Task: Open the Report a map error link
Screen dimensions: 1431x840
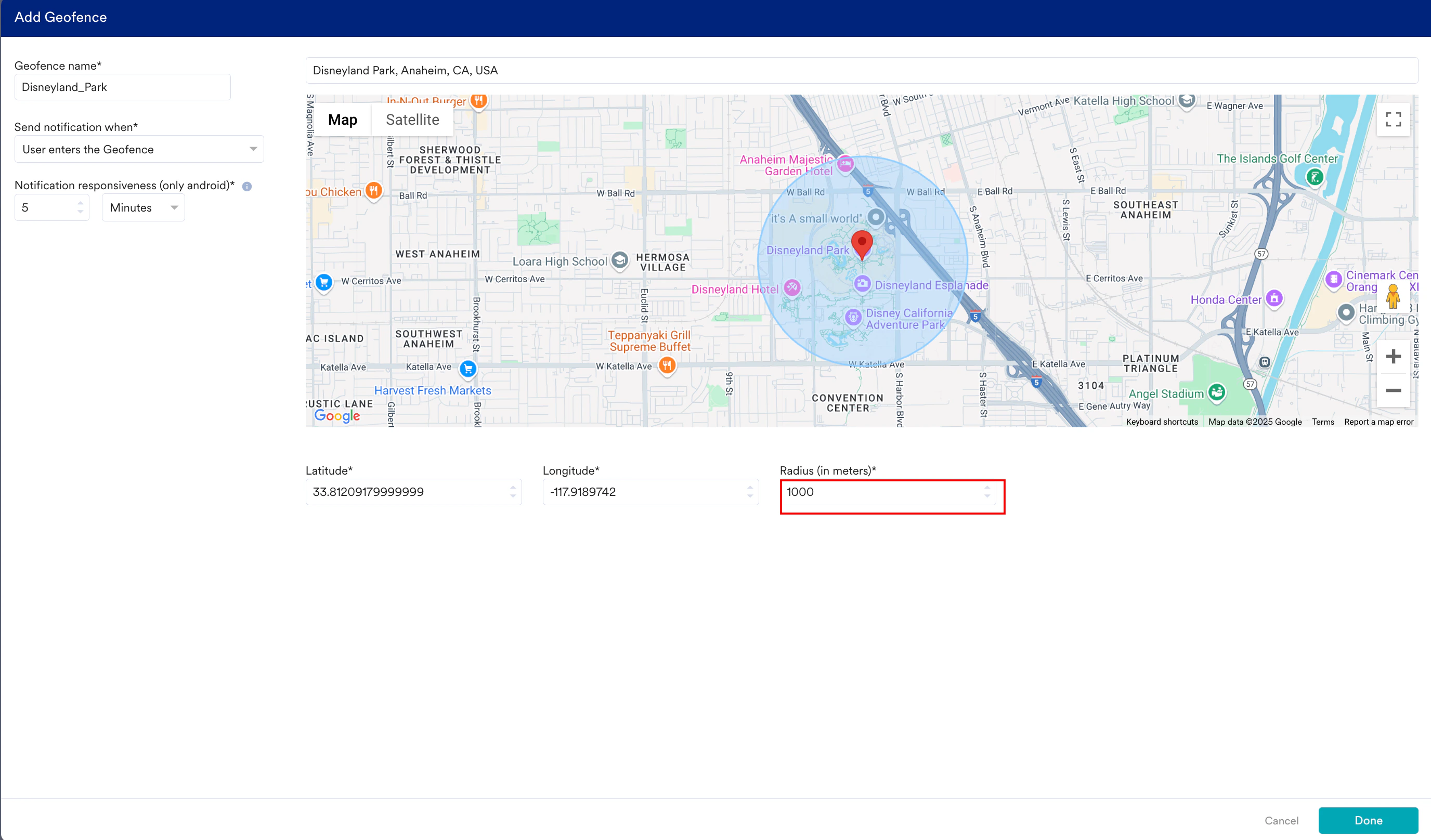Action: pyautogui.click(x=1378, y=422)
